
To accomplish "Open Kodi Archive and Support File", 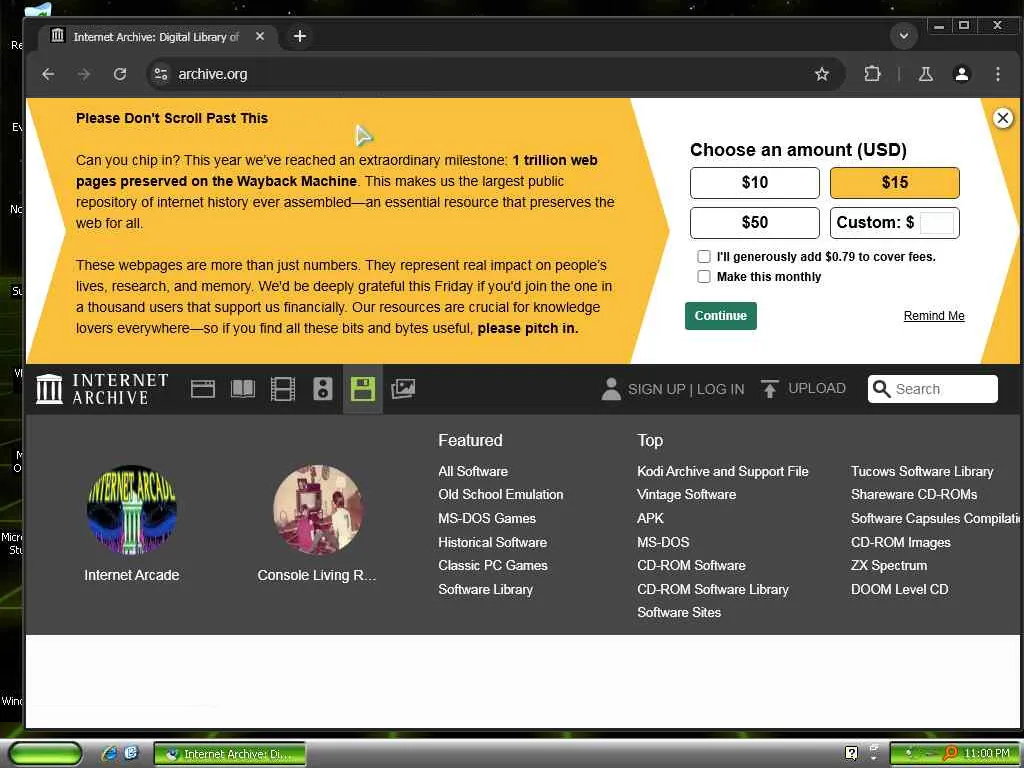I will click(x=722, y=472).
